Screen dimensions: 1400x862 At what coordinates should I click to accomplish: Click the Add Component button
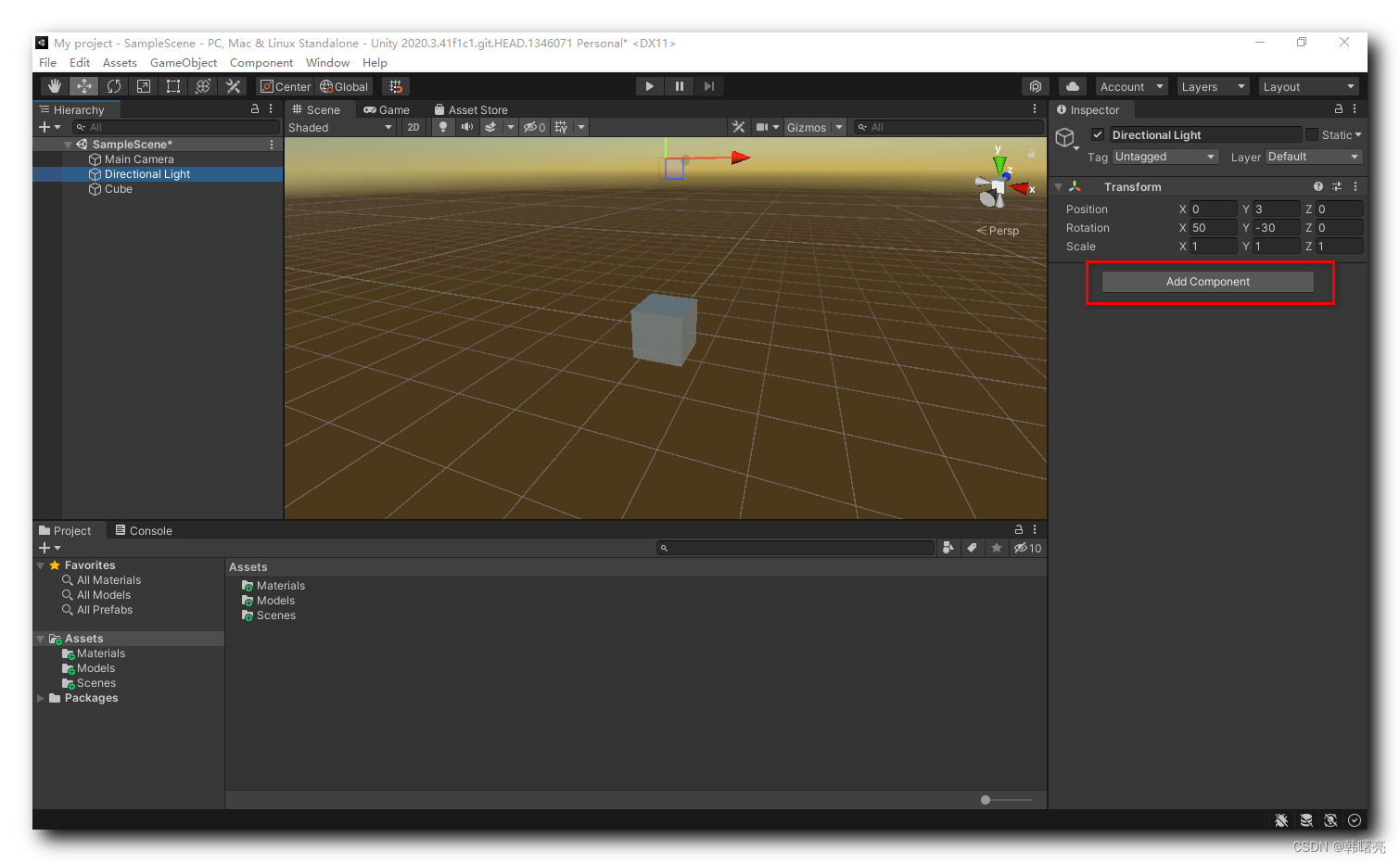coord(1207,281)
